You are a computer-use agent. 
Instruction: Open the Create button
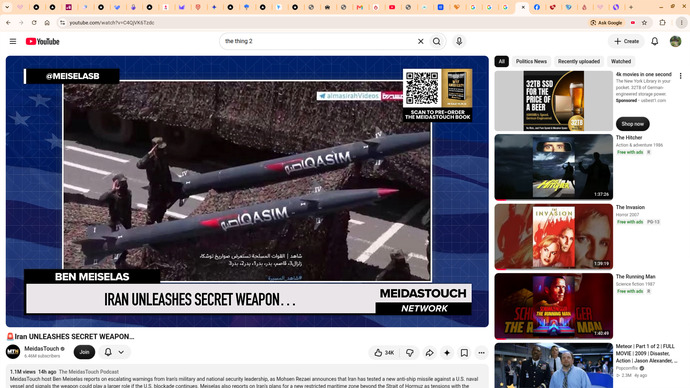point(627,41)
